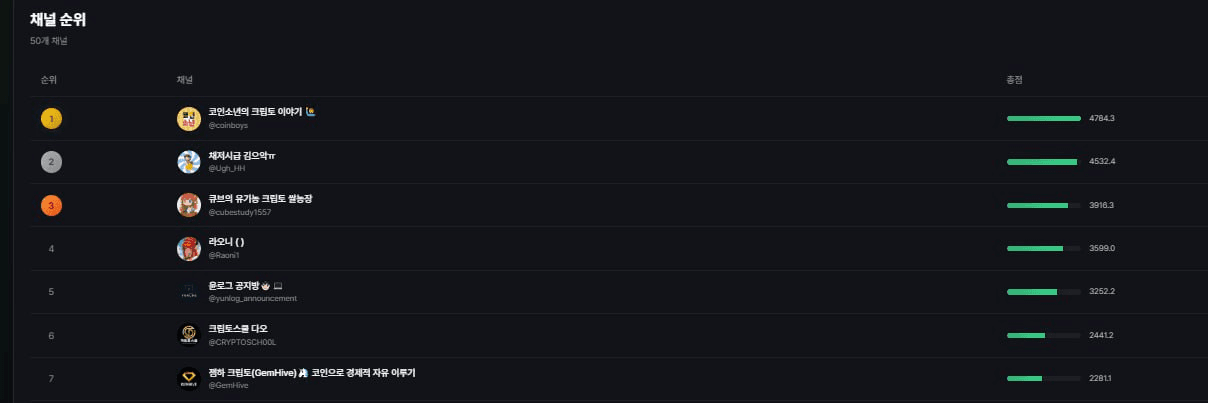This screenshot has height=403, width=1208.
Task: Click the GemHive channel avatar
Action: click(x=188, y=378)
